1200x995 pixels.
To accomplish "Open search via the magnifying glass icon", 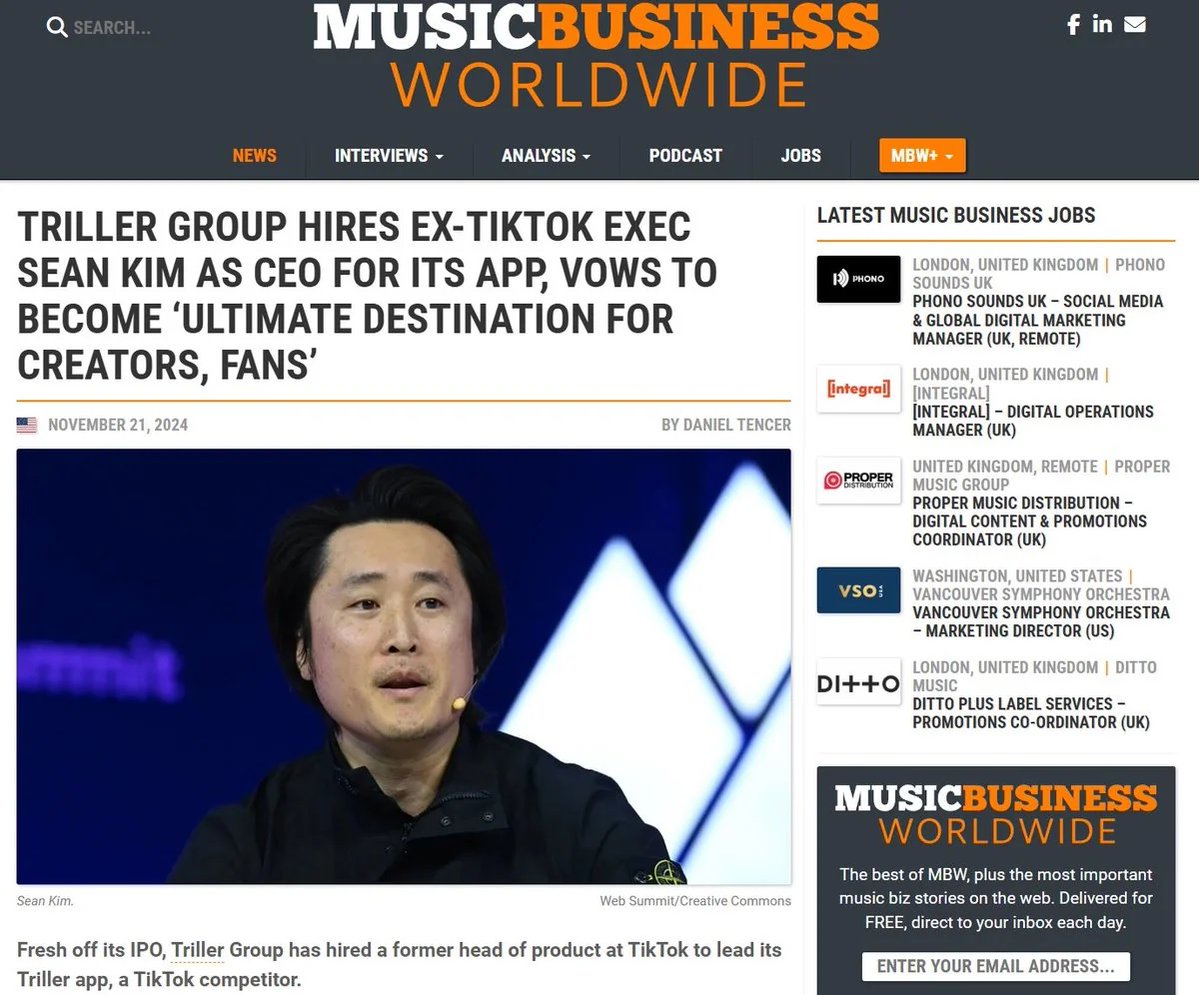I will coord(57,27).
